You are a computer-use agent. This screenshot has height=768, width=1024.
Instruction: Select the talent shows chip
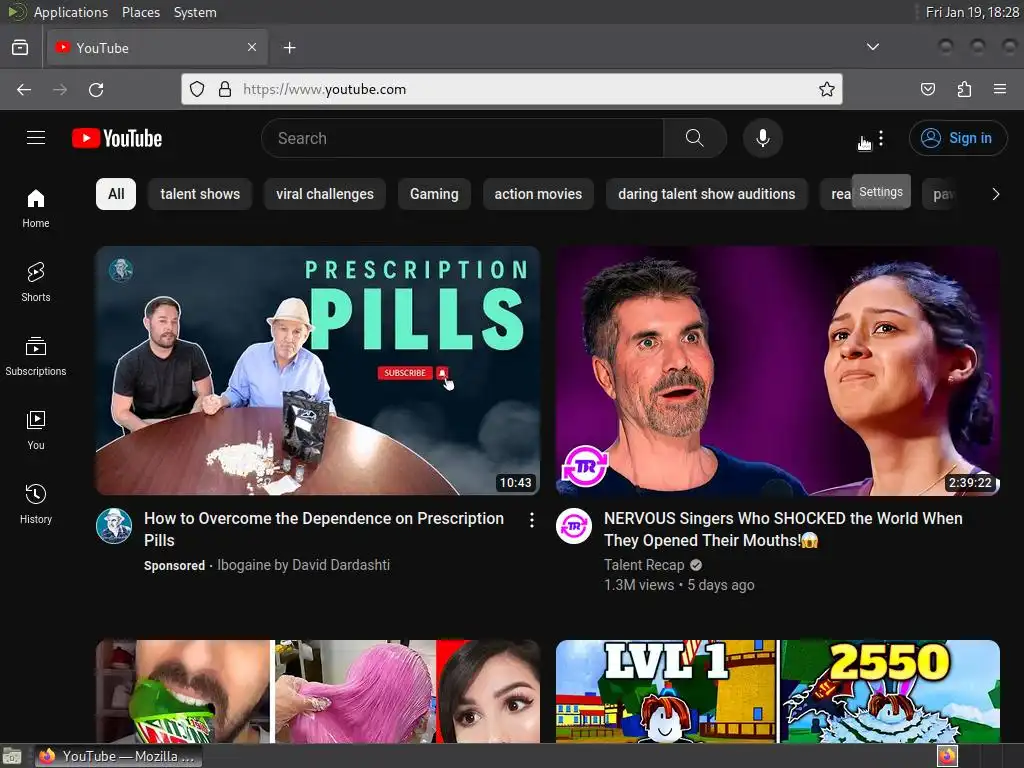(200, 194)
